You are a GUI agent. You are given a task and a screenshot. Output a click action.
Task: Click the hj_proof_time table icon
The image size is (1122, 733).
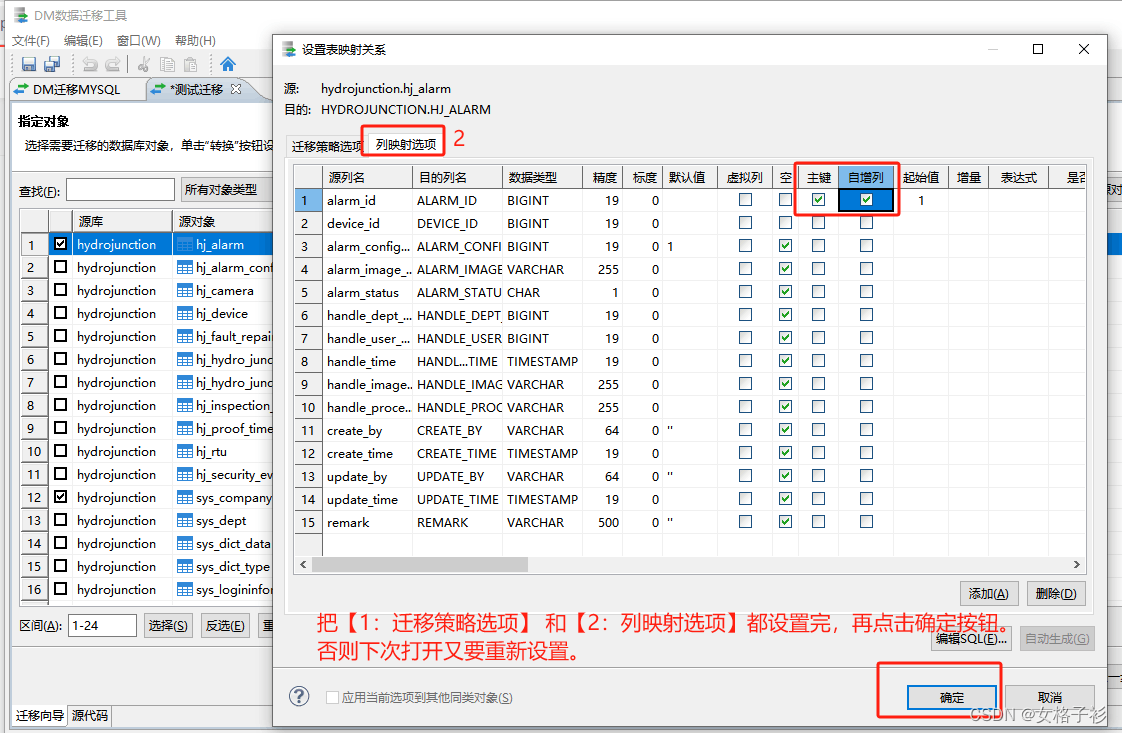point(185,428)
